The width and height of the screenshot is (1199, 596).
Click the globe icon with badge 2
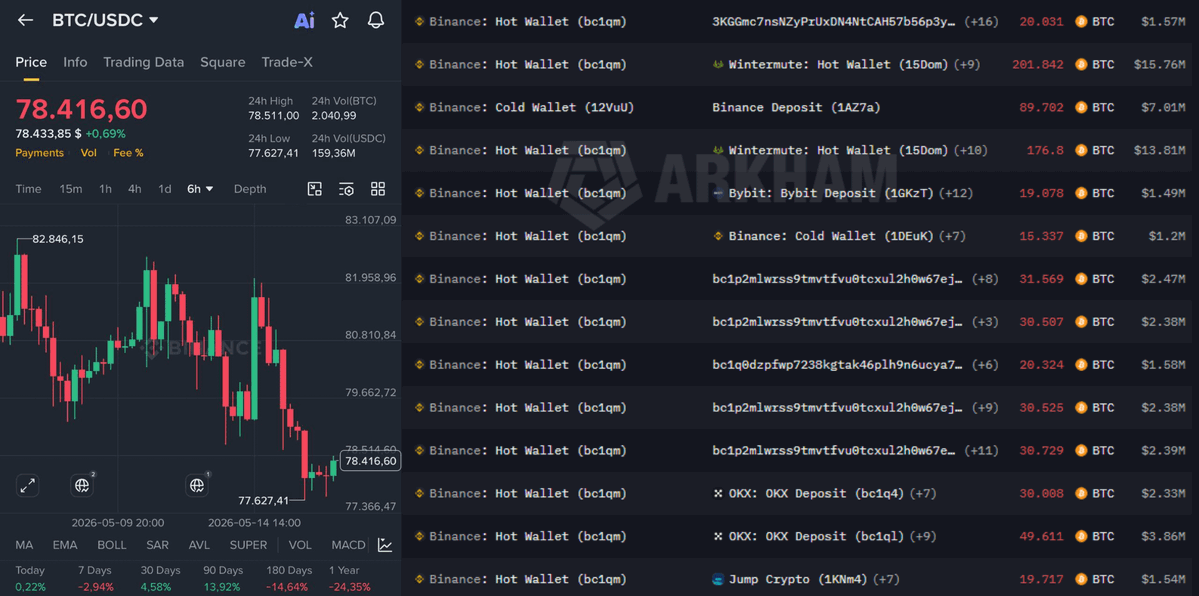click(82, 485)
